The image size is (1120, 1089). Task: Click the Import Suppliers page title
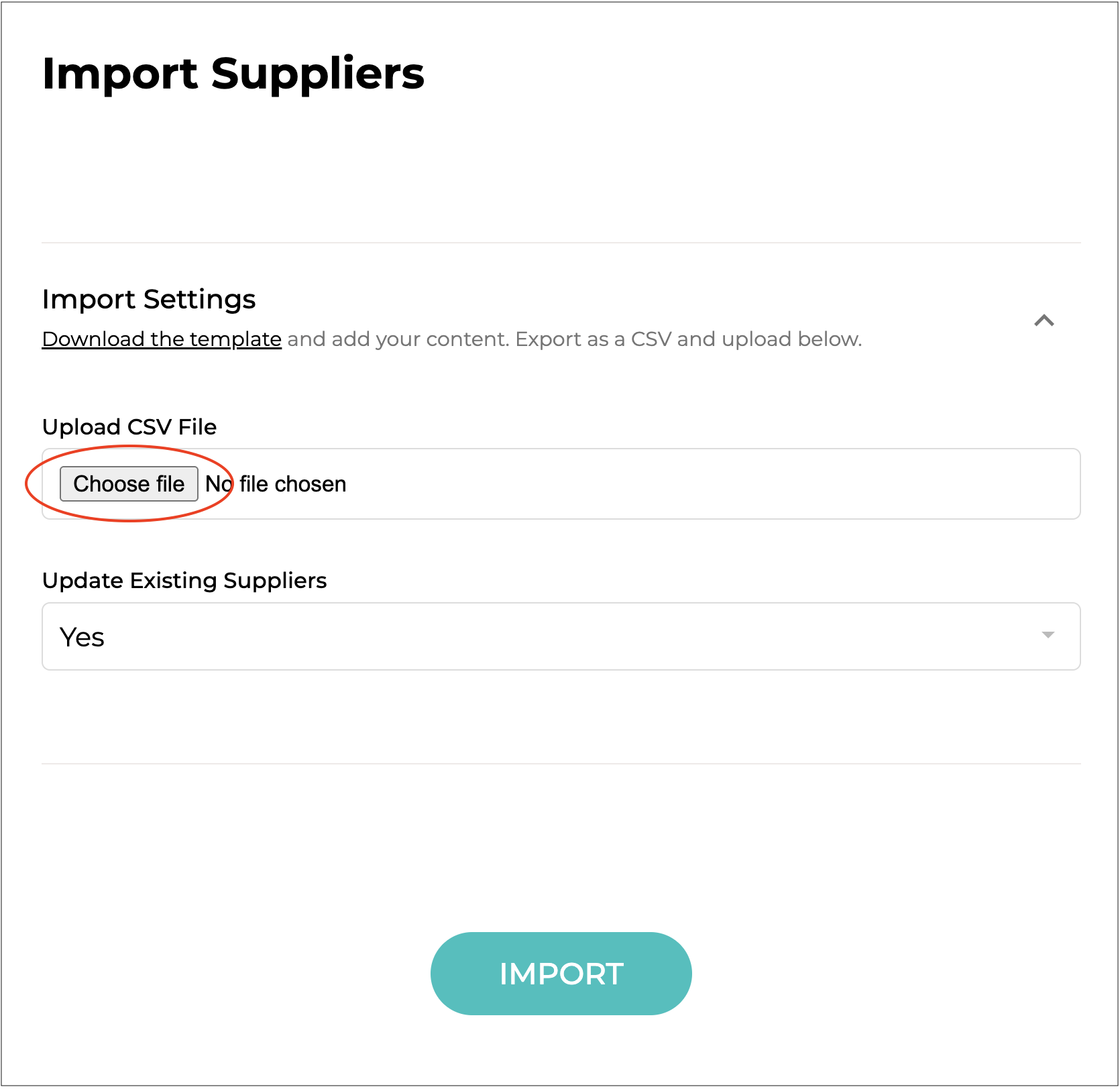233,73
